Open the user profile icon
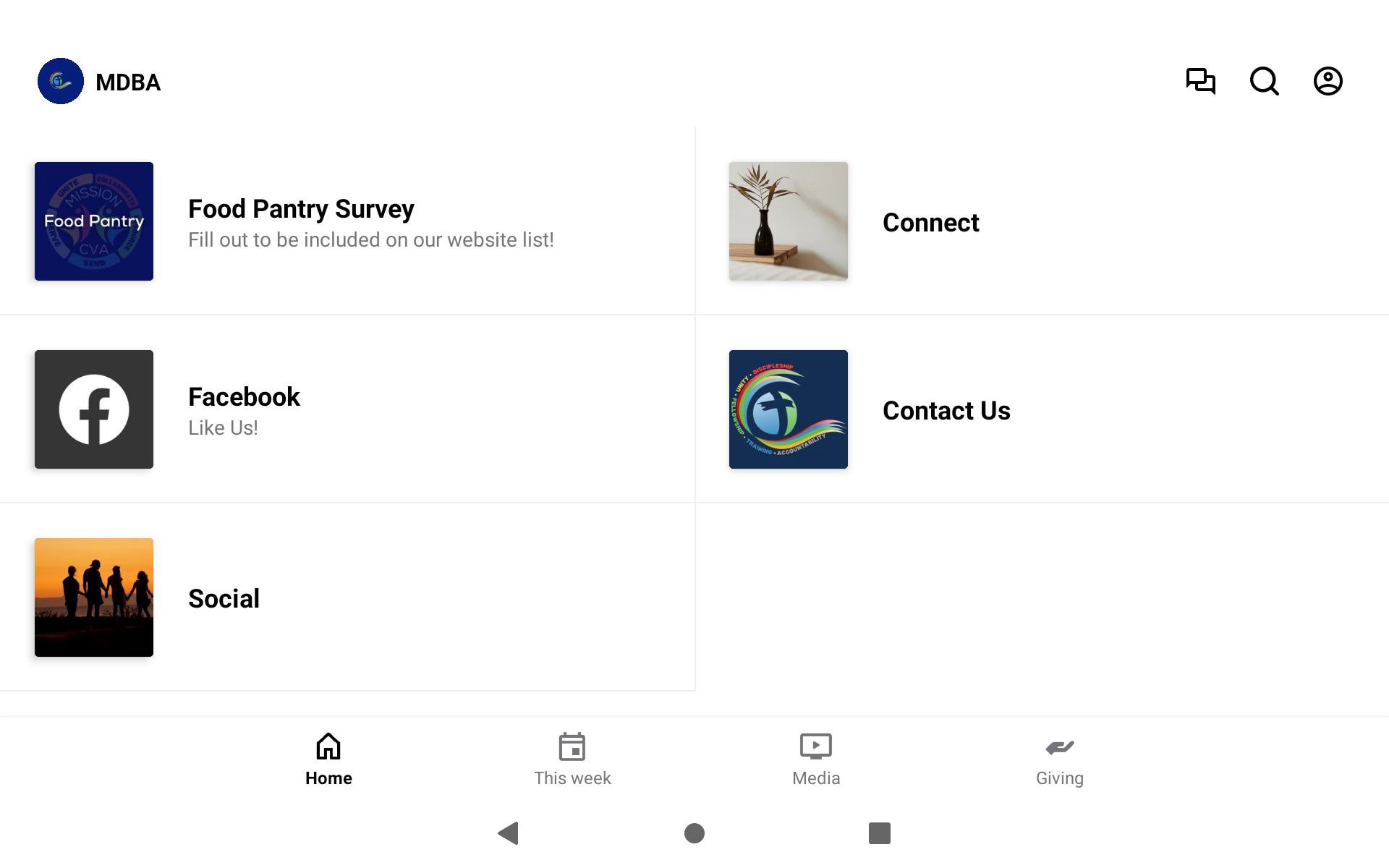The height and width of the screenshot is (868, 1389). click(1328, 81)
